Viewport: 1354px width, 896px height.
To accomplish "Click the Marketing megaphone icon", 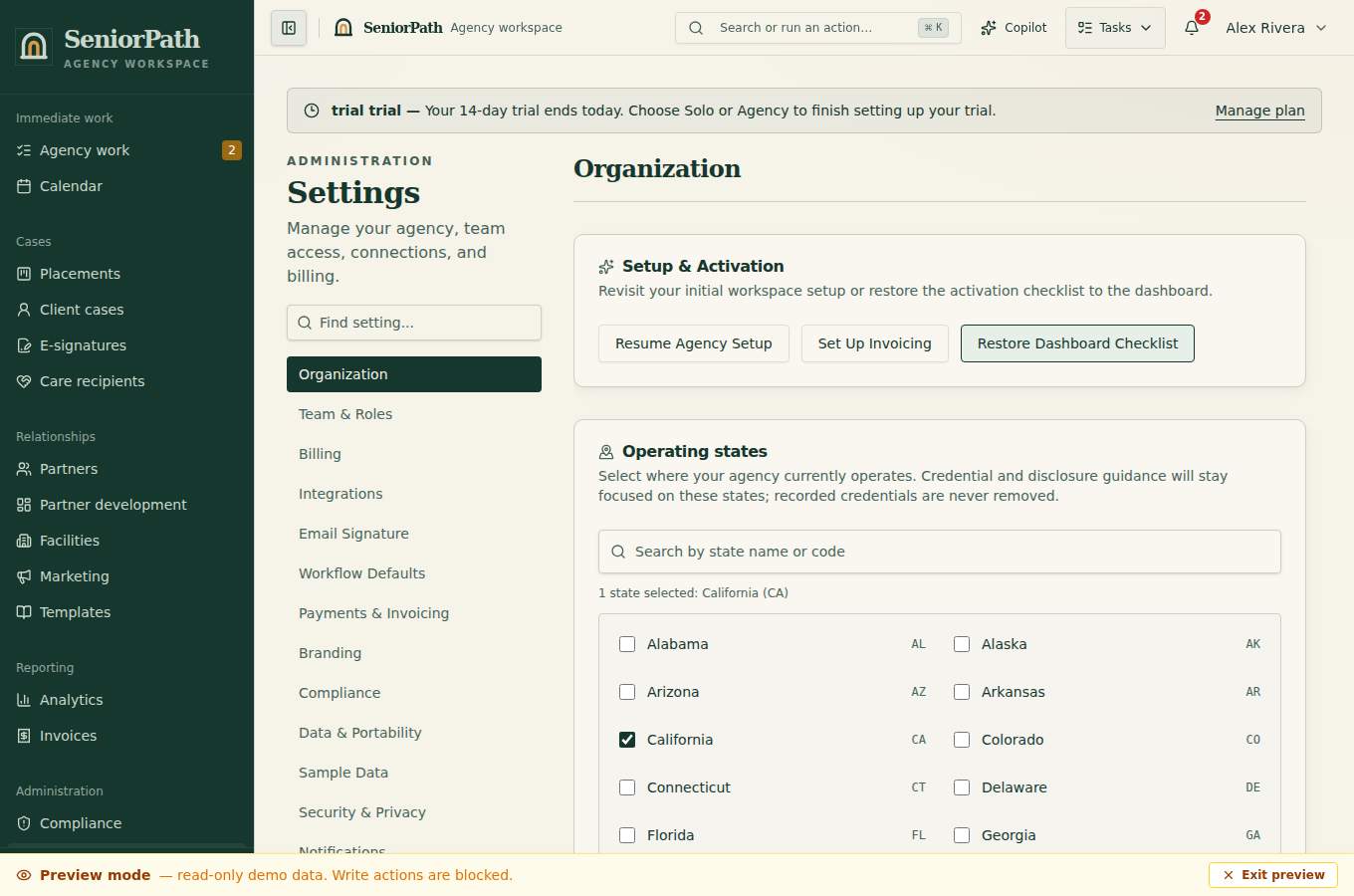I will pos(24,576).
